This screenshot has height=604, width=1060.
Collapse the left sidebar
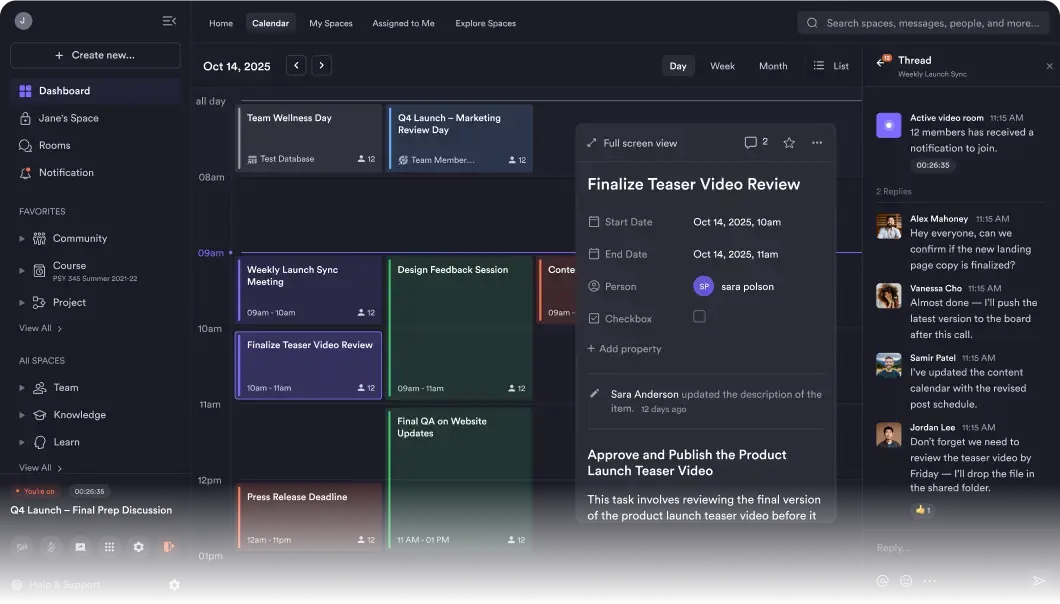(x=169, y=21)
